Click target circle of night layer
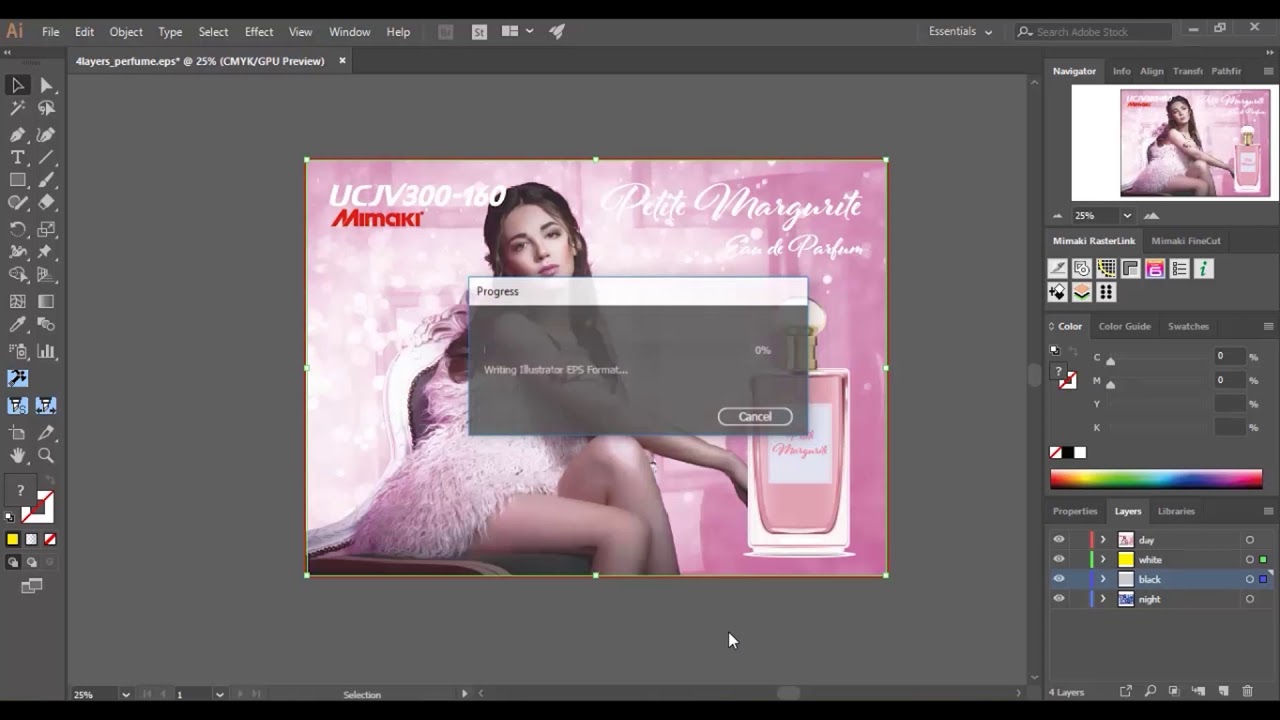 (x=1249, y=599)
